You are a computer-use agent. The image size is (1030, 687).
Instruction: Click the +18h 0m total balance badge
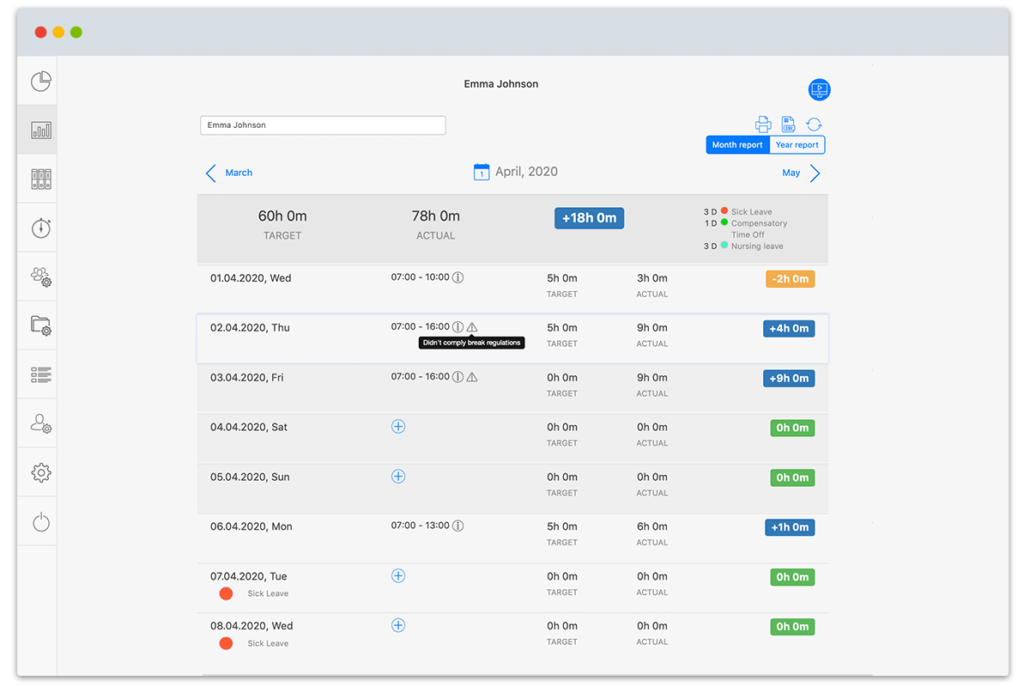589,217
